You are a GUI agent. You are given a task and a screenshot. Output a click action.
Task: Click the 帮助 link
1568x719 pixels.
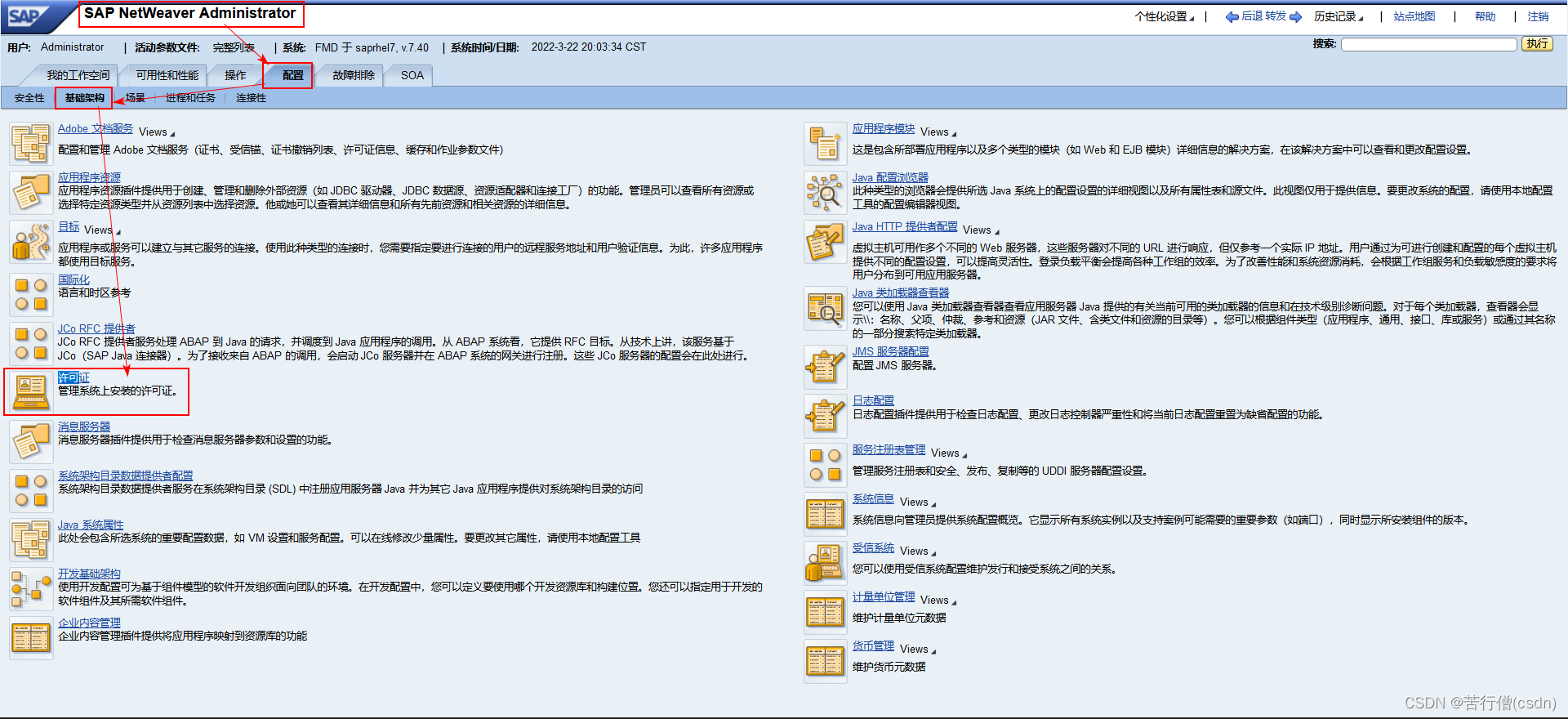click(1486, 17)
